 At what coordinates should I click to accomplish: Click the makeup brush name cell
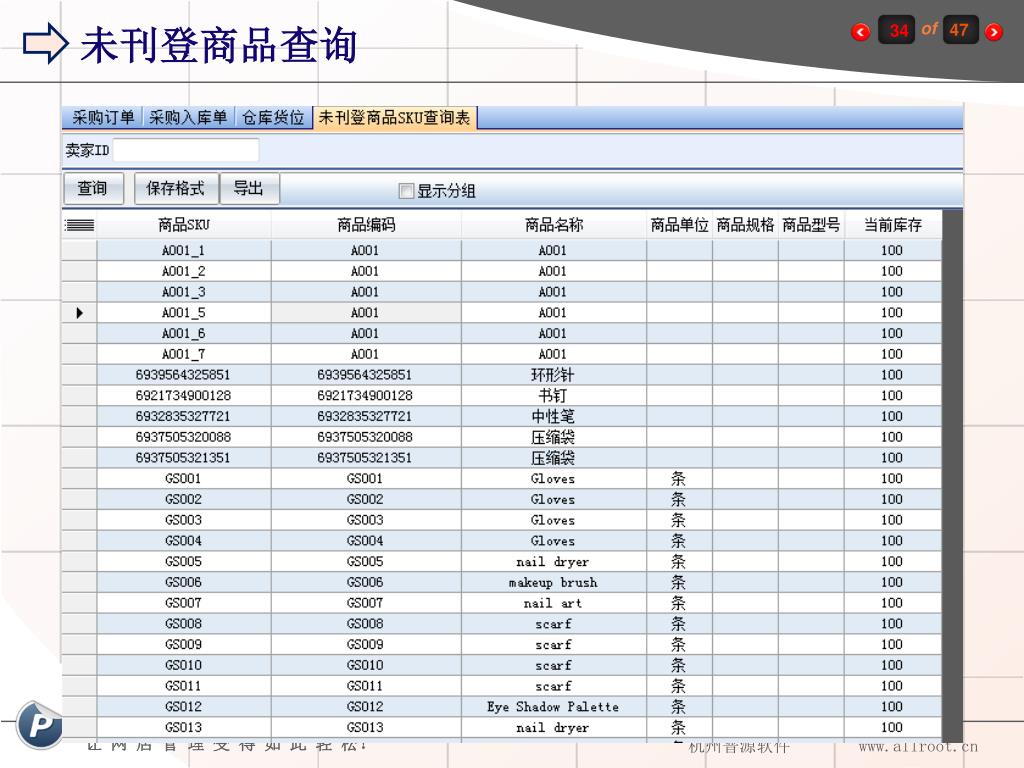554,582
